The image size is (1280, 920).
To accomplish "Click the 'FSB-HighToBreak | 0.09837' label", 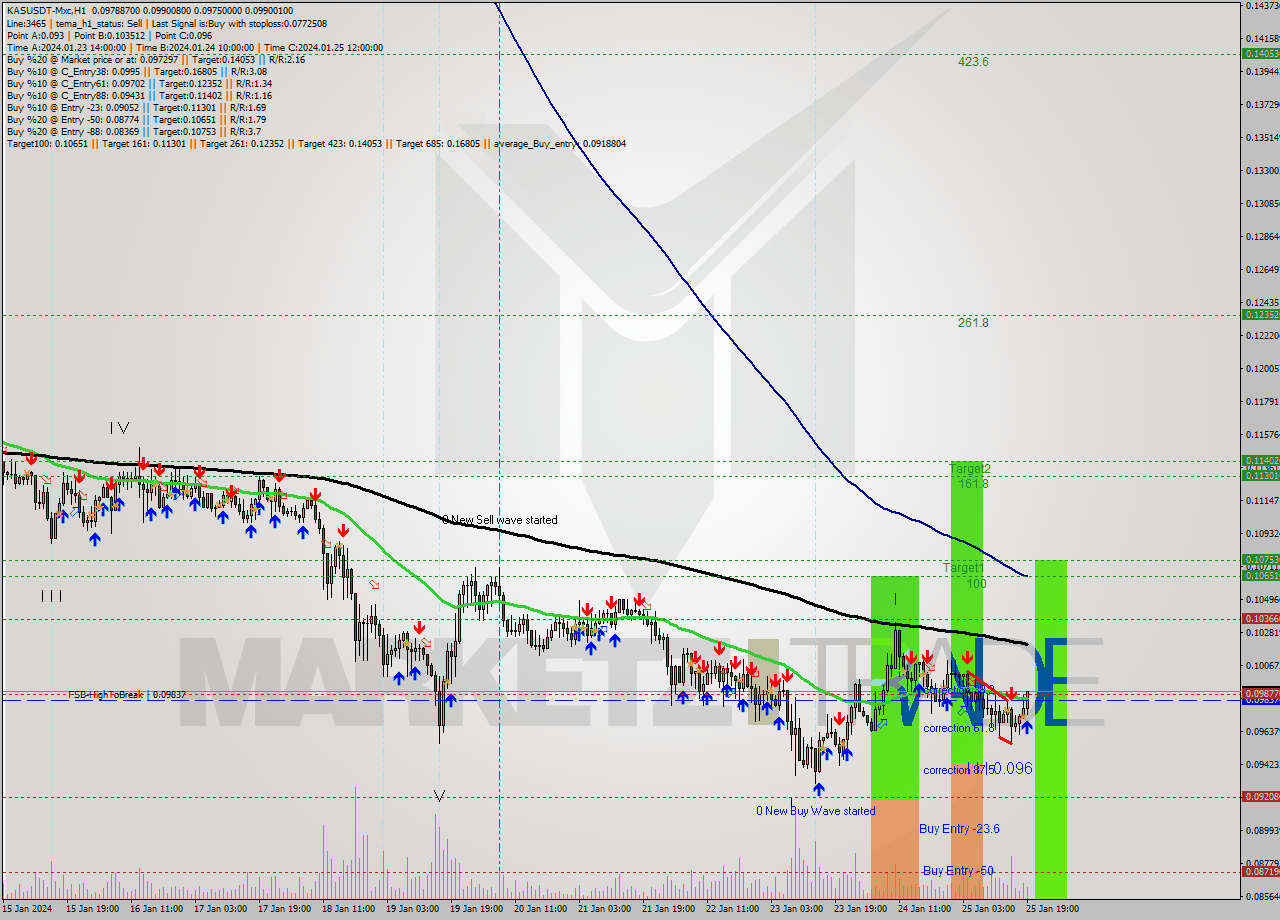I will (127, 694).
